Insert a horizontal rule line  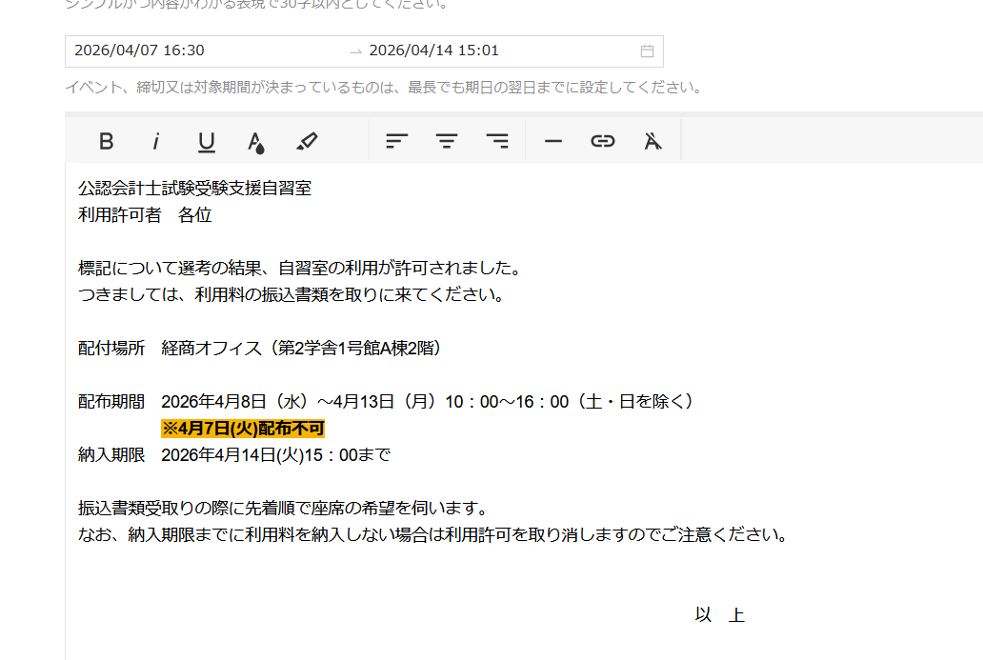[x=553, y=141]
